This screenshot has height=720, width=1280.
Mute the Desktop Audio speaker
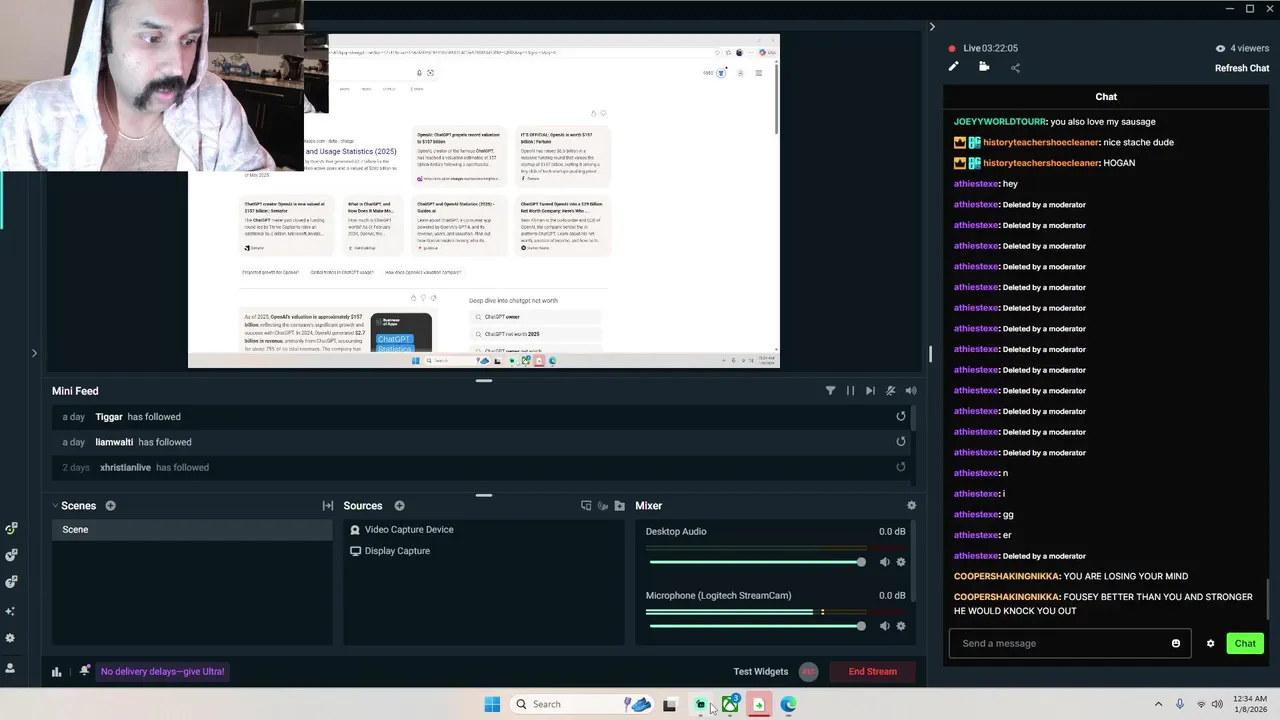click(884, 562)
